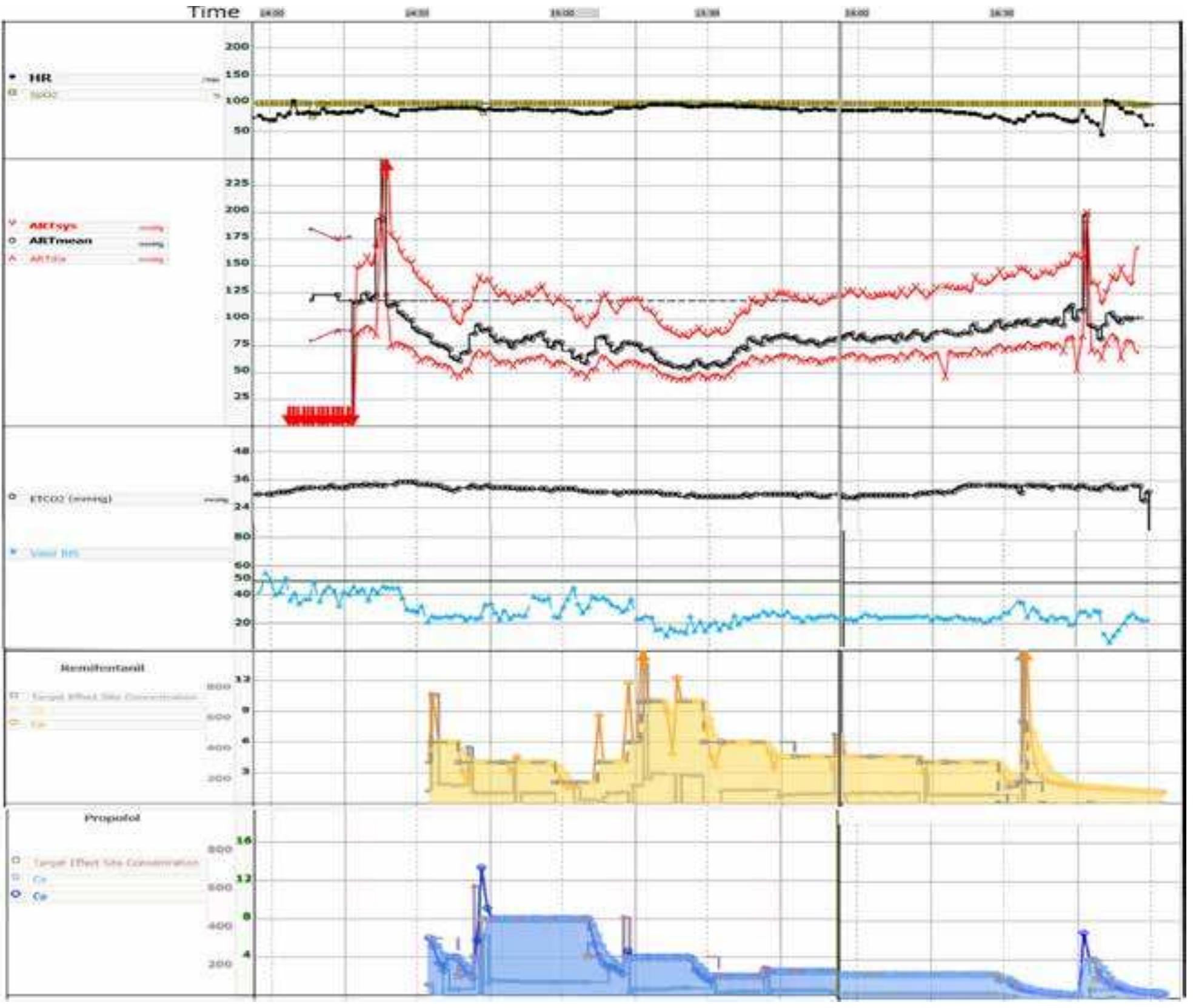Click the SpO2 legend square marker
Image resolution: width=1199 pixels, height=1008 pixels.
[12, 93]
